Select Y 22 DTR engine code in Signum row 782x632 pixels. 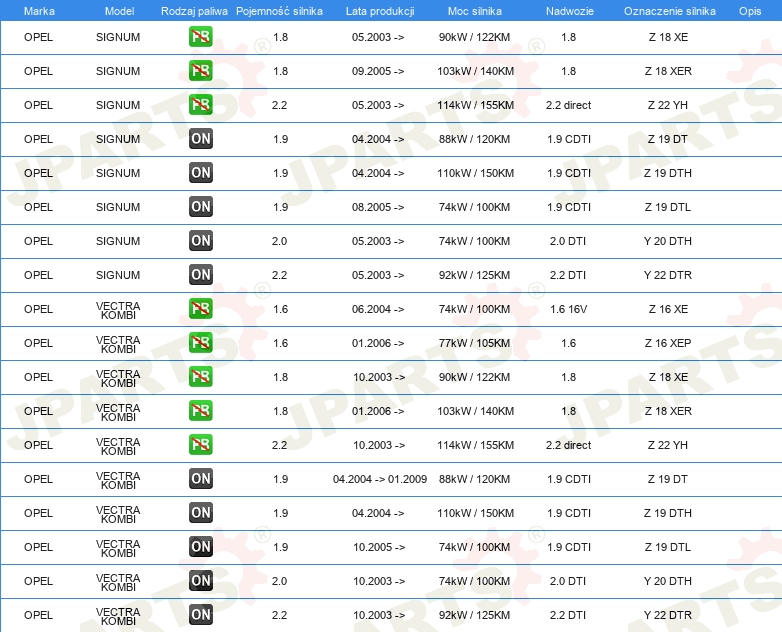point(668,275)
